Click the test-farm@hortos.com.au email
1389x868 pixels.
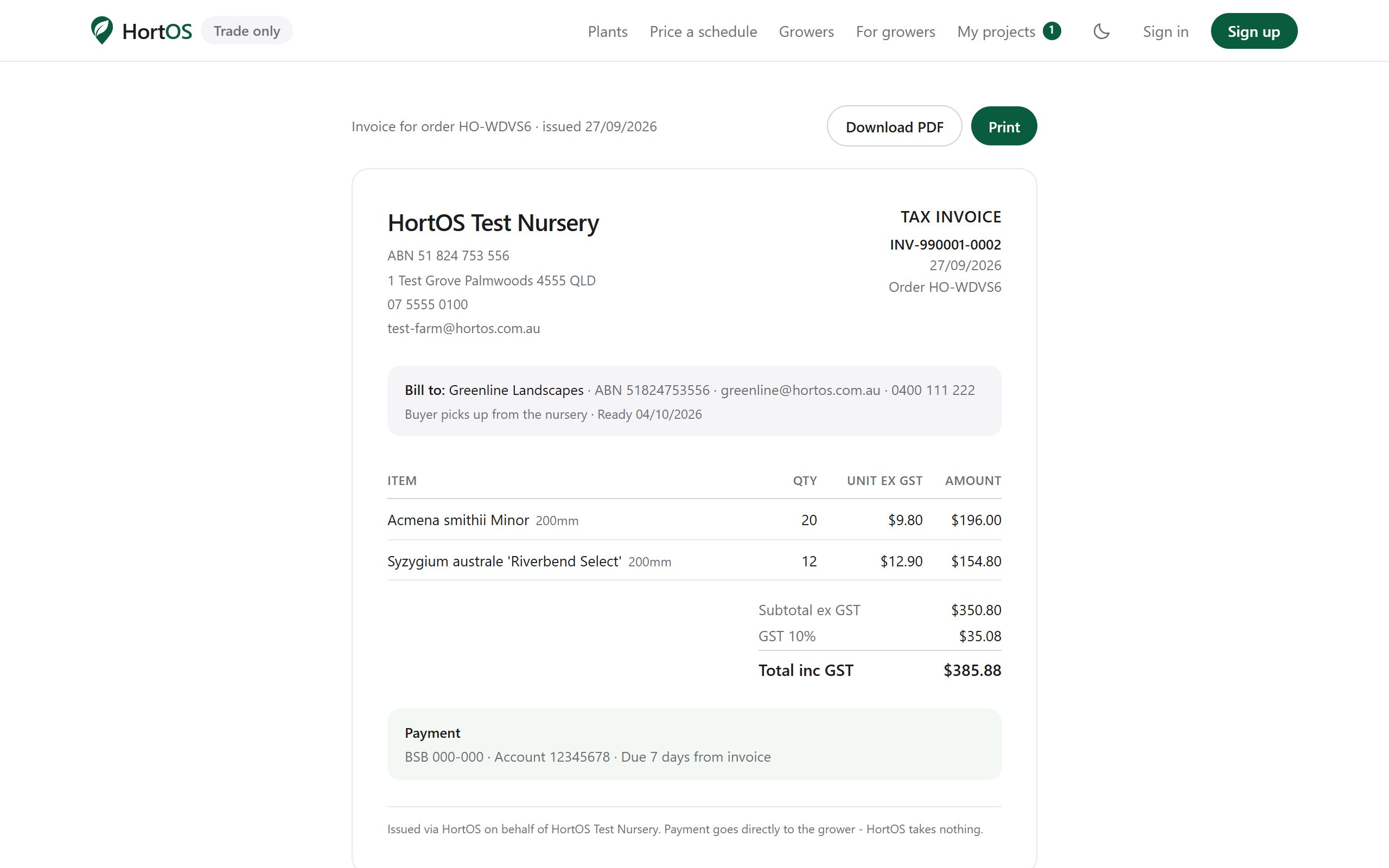464,328
